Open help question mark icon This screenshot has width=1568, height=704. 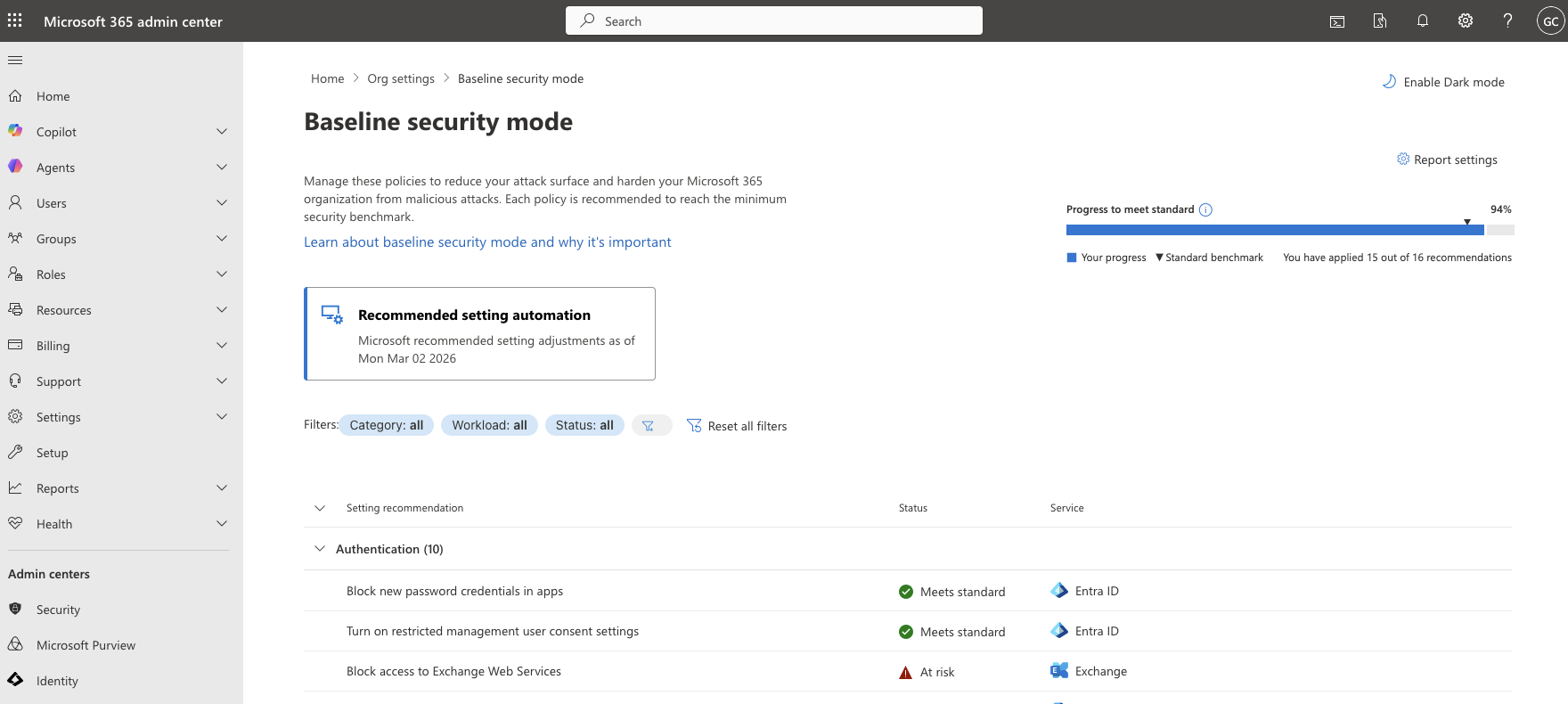[x=1507, y=21]
